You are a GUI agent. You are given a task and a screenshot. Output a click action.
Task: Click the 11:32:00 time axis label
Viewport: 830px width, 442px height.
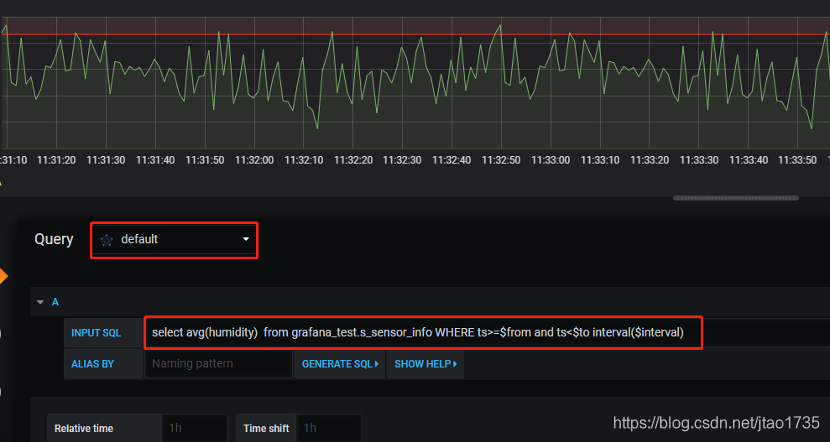pyautogui.click(x=254, y=160)
